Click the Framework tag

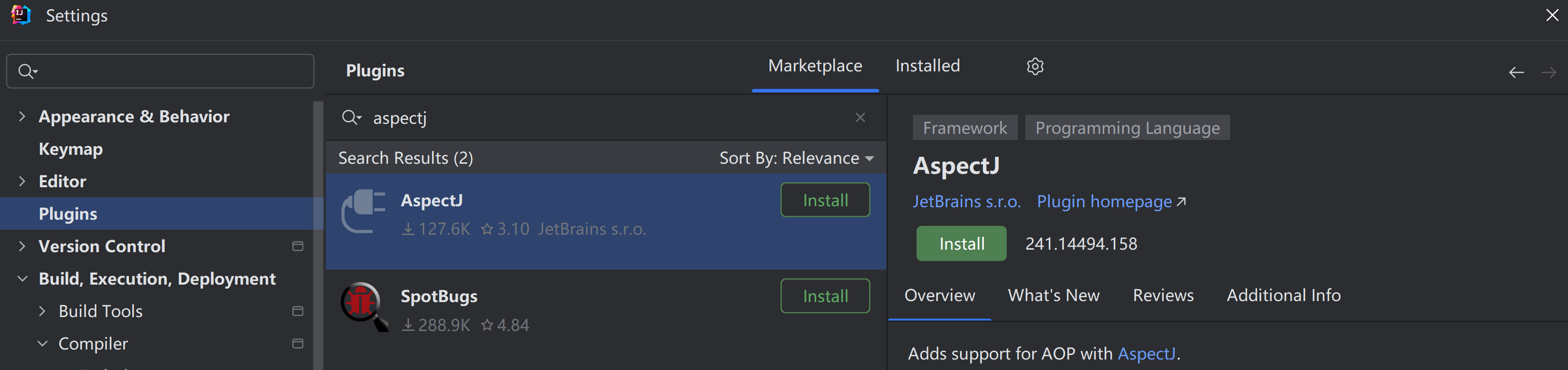pos(965,128)
